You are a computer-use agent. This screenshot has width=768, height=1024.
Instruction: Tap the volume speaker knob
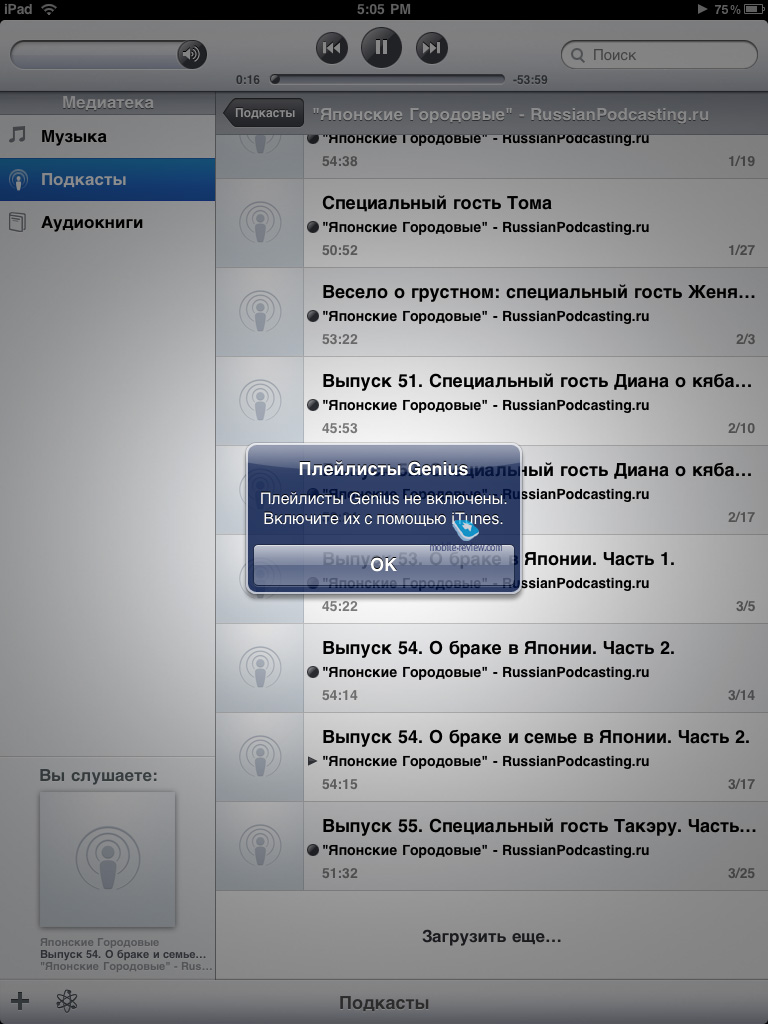(x=191, y=54)
